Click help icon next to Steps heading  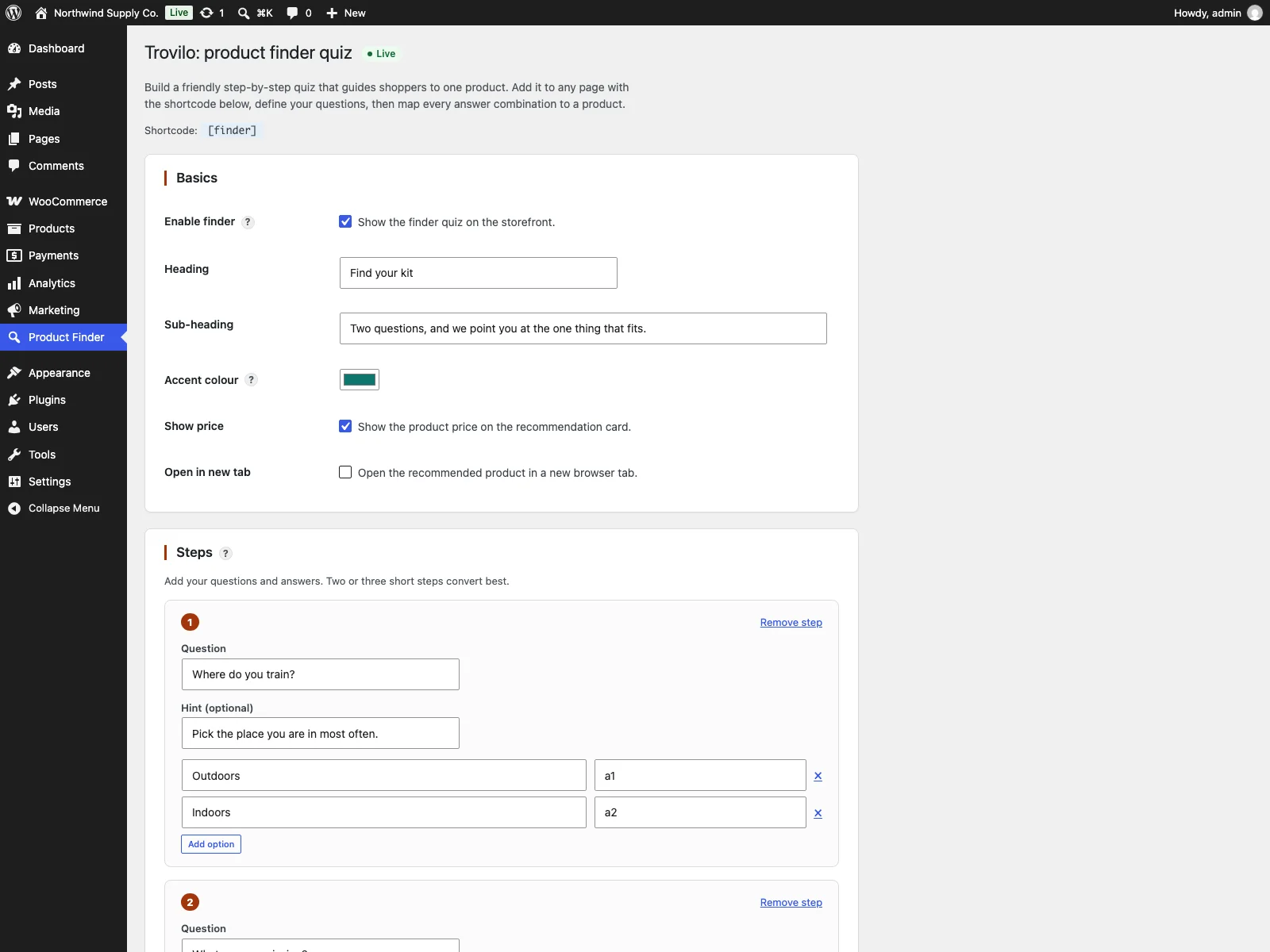tap(225, 553)
